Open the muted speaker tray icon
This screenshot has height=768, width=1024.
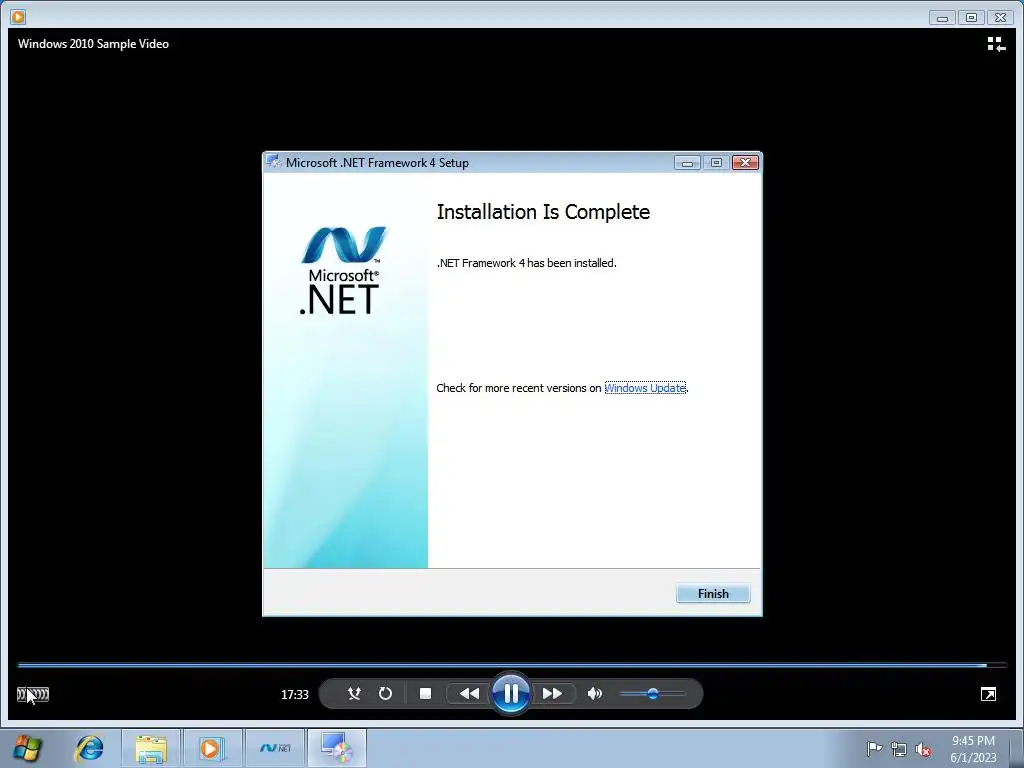[x=923, y=749]
